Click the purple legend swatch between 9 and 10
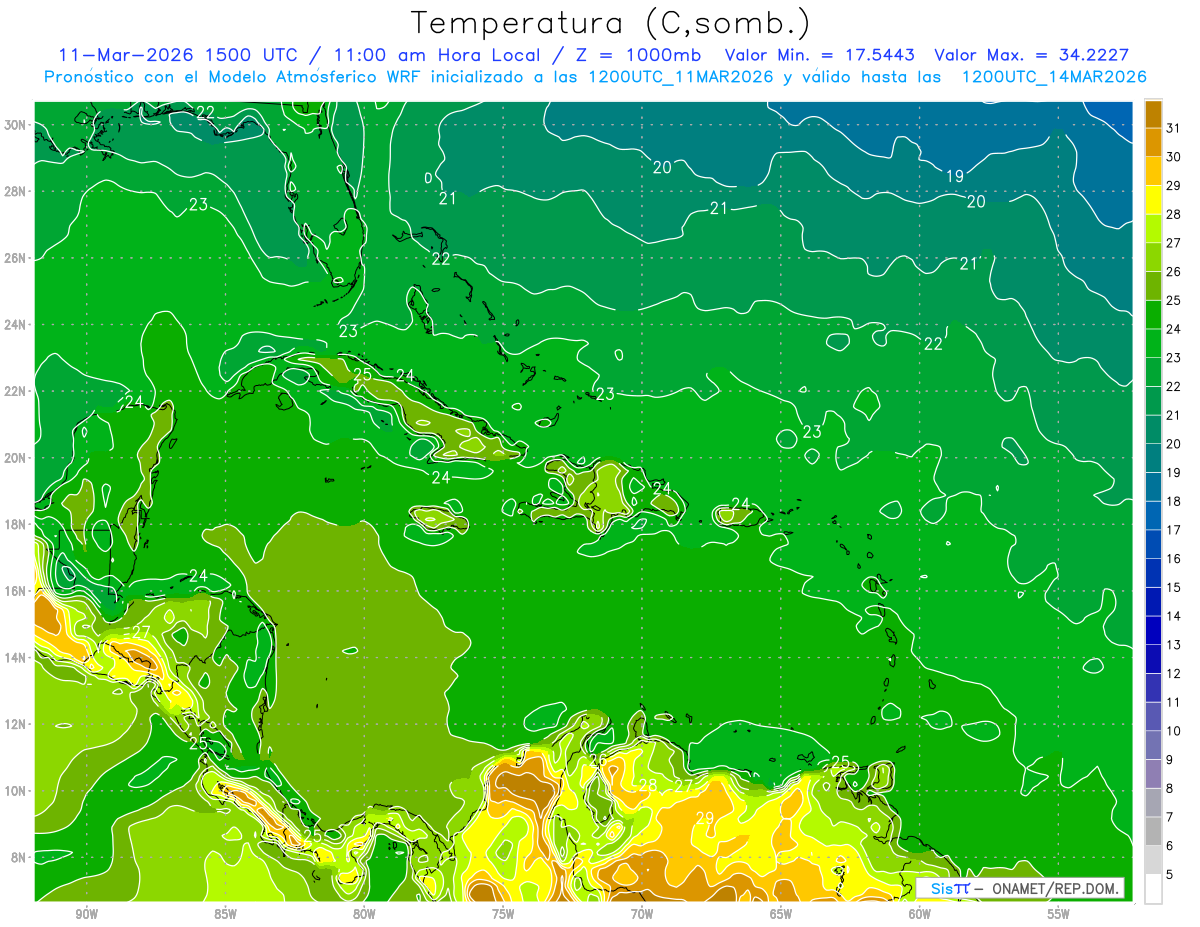Image resolution: width=1200 pixels, height=927 pixels. click(x=1153, y=746)
